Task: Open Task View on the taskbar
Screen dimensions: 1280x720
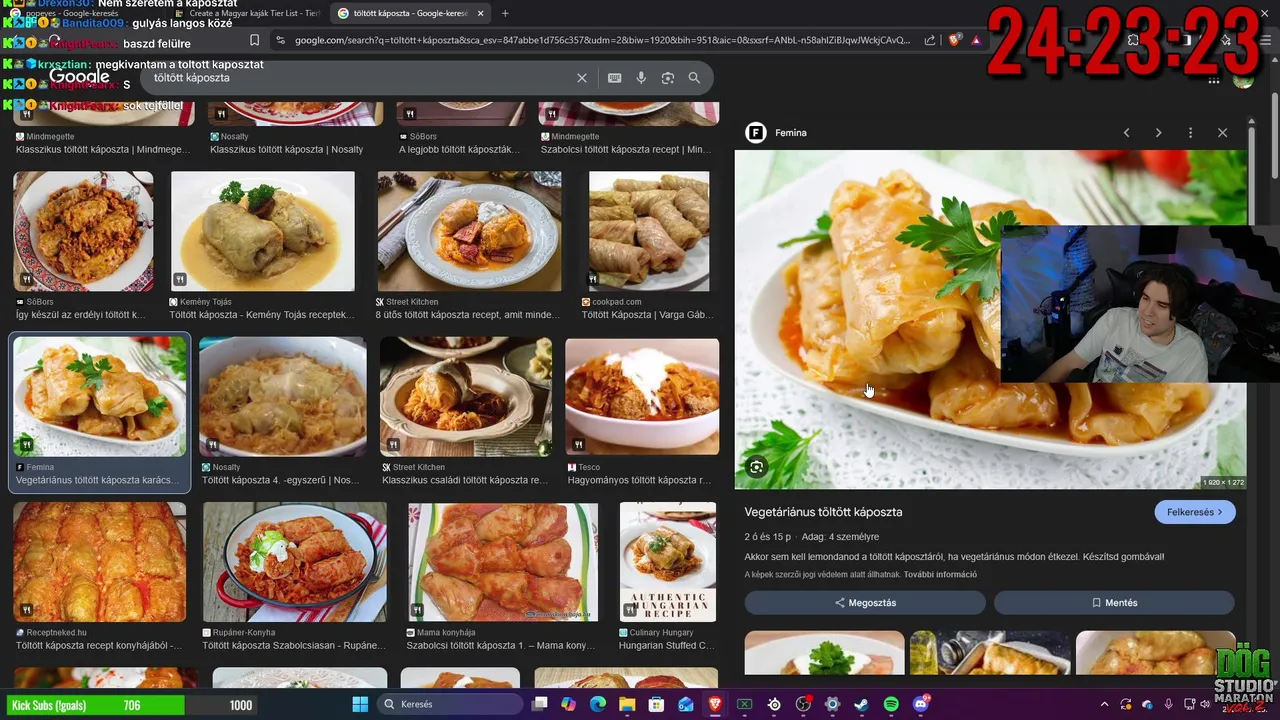Action: 540,704
